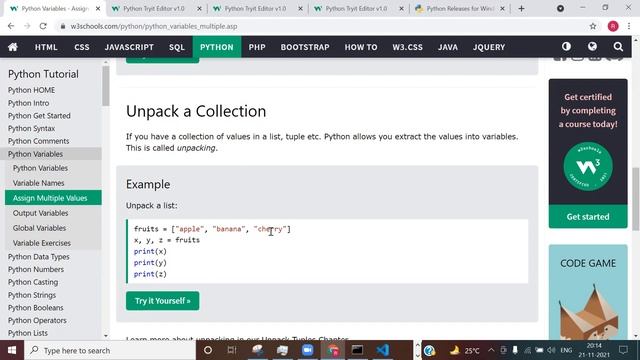Open a new browser tab

click(x=521, y=9)
